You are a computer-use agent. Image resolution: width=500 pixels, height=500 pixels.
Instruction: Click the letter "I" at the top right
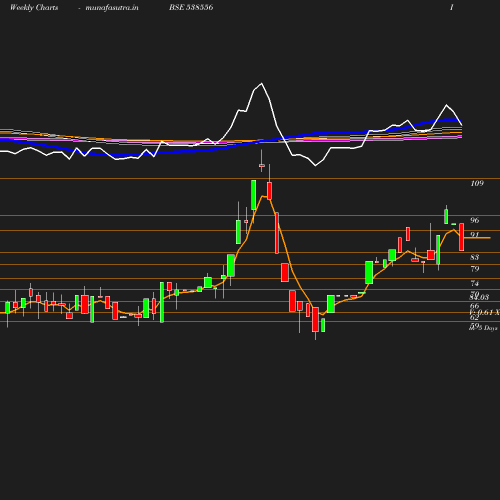click(452, 7)
